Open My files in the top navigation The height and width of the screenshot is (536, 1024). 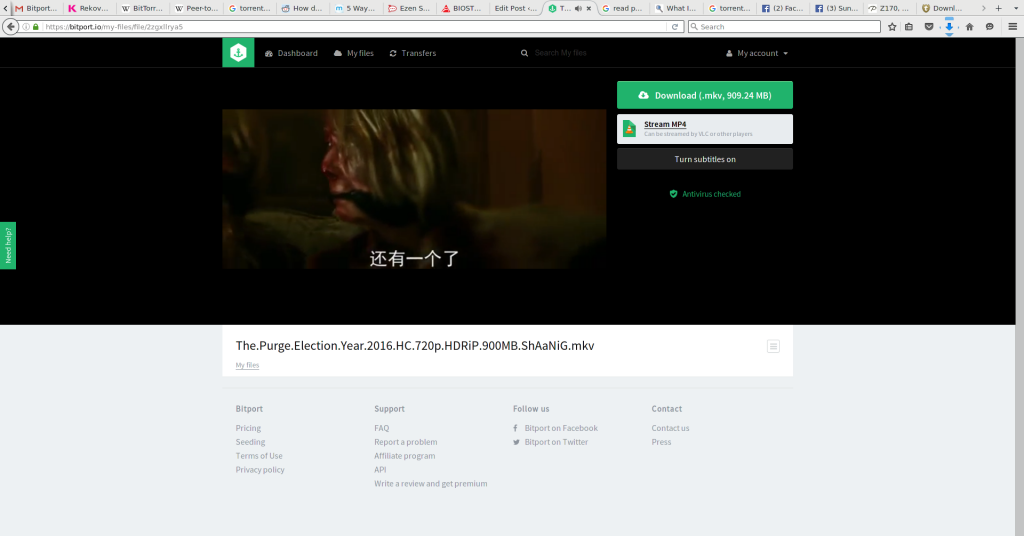point(354,54)
